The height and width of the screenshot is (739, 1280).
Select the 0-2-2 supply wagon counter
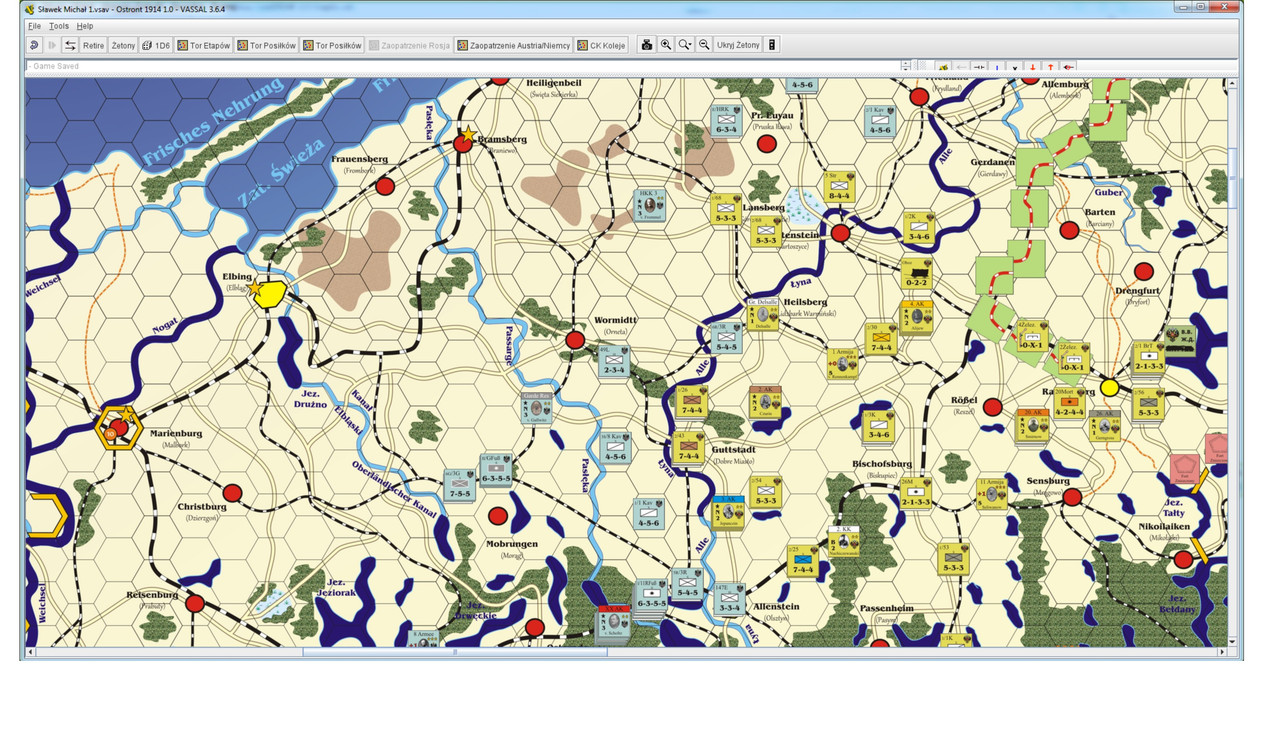tap(916, 274)
